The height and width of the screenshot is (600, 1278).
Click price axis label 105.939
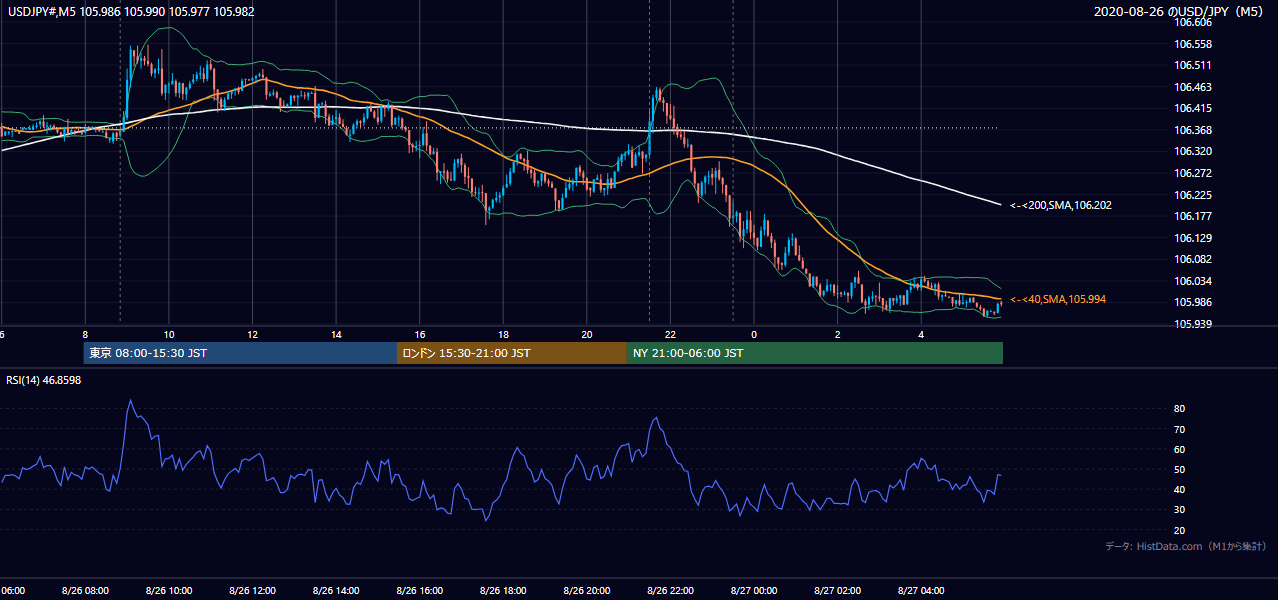tap(1192, 324)
